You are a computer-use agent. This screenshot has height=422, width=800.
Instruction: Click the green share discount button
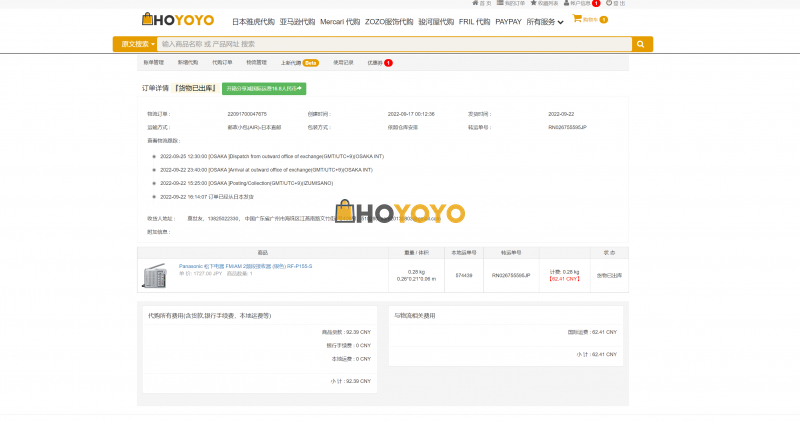tap(264, 89)
